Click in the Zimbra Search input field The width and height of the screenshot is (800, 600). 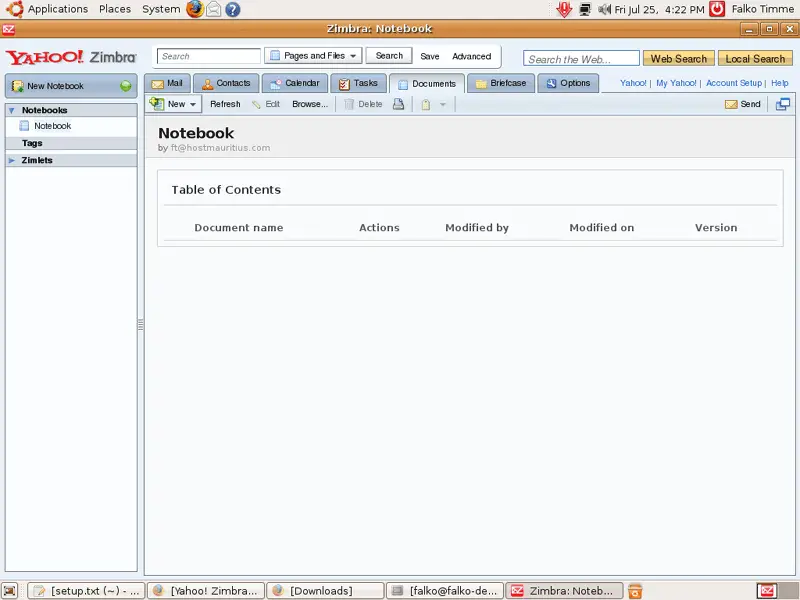pyautogui.click(x=209, y=56)
